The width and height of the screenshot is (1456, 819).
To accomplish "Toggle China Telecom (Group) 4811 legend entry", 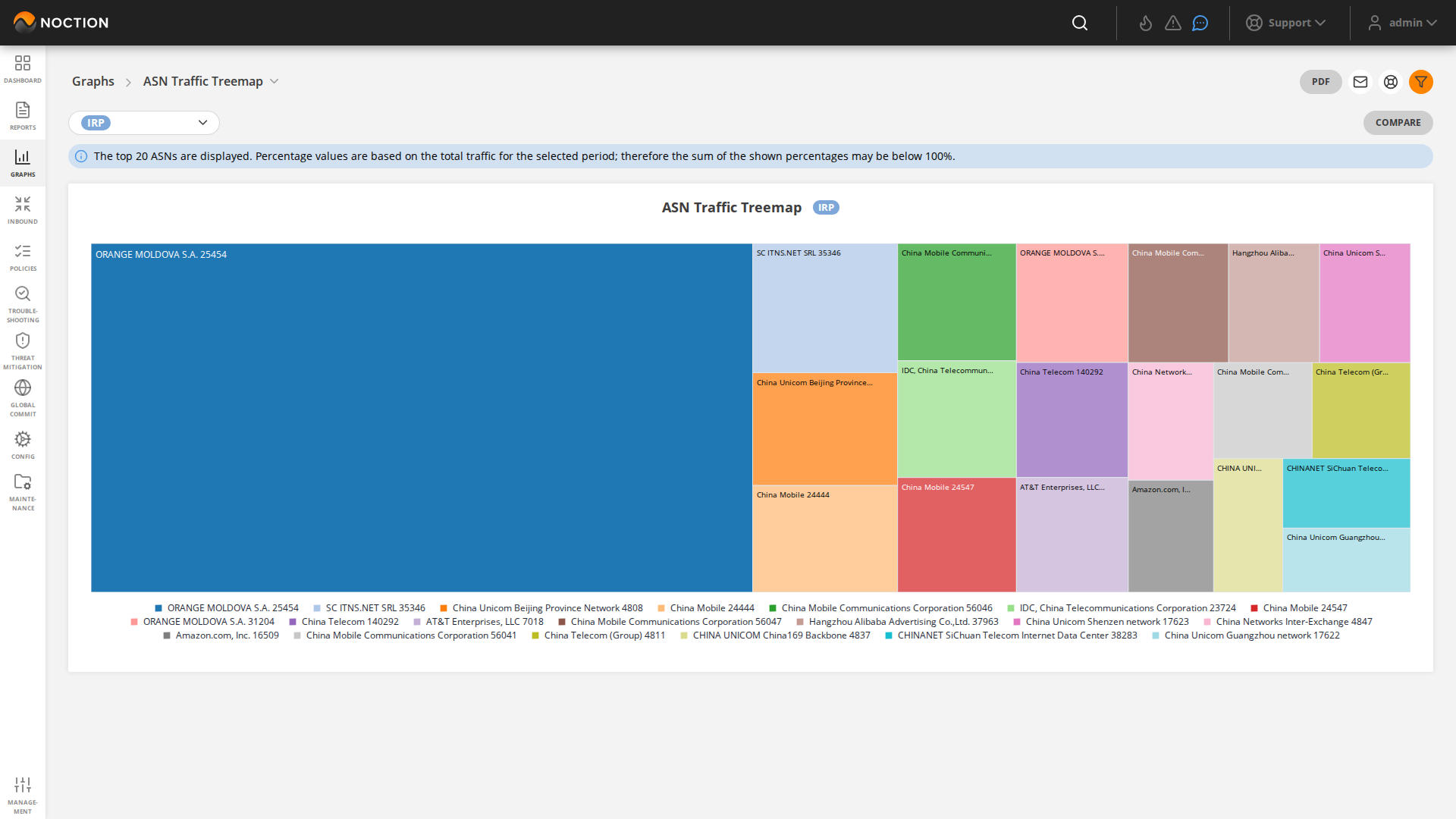I will point(598,635).
